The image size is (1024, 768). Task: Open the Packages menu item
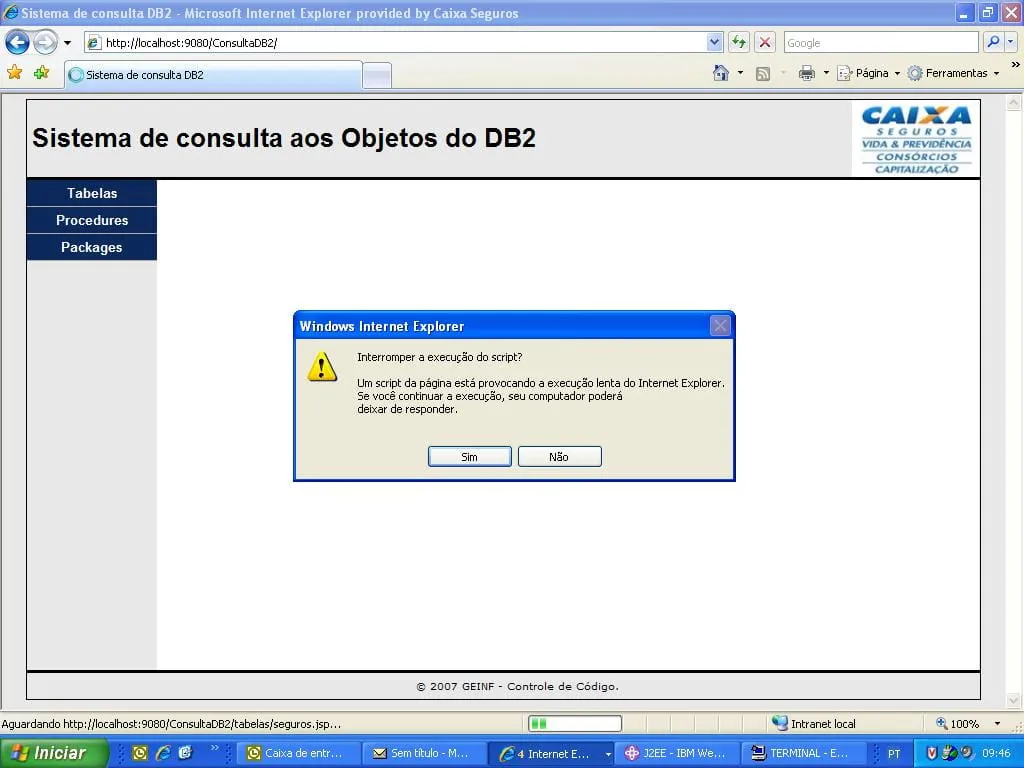[92, 247]
